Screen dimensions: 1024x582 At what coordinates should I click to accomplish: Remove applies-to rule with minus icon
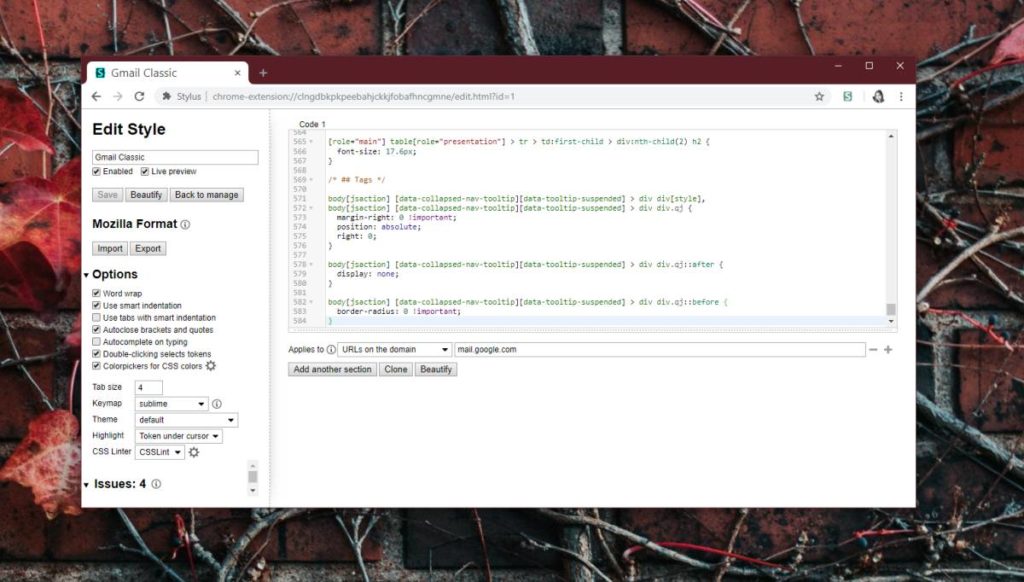(x=873, y=350)
